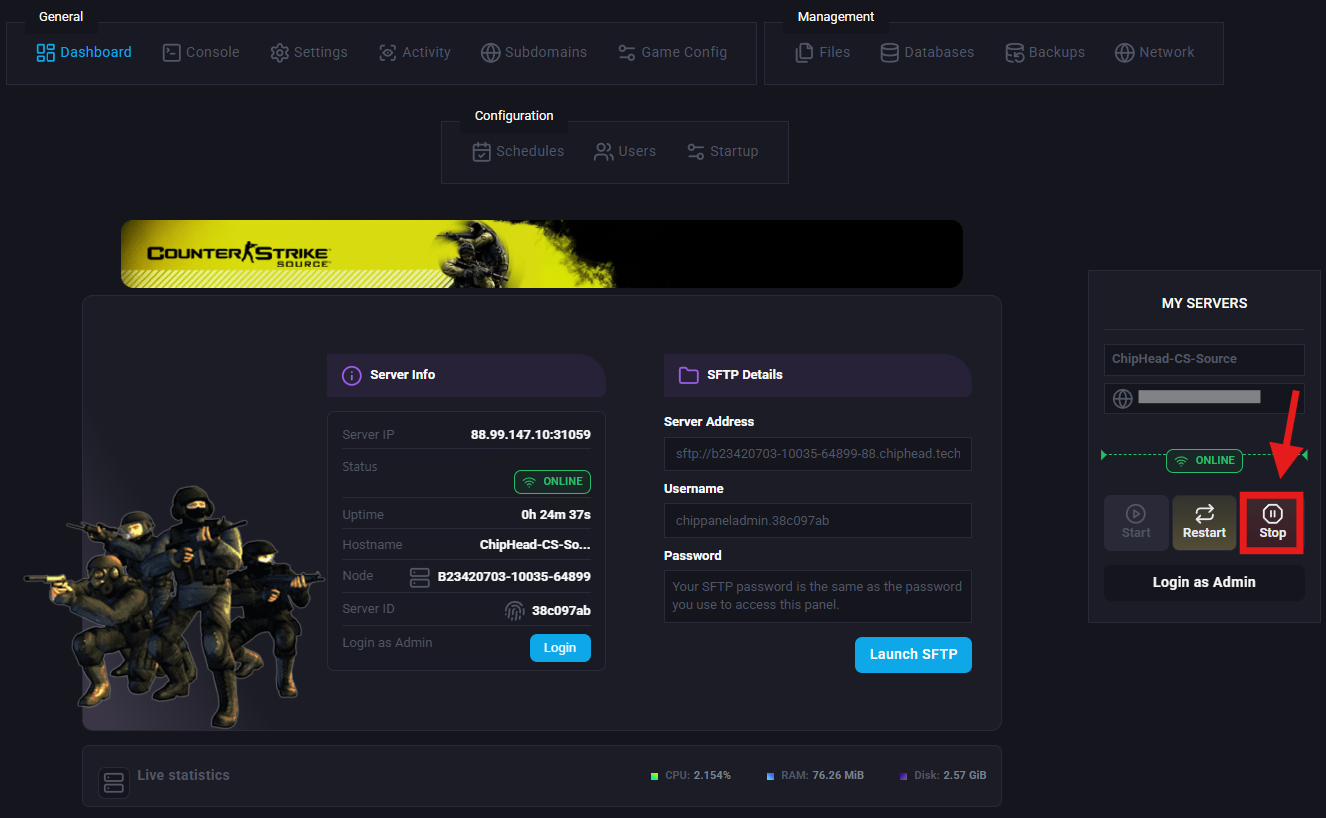Click the Login as Admin row label
1326x818 pixels.
(387, 642)
